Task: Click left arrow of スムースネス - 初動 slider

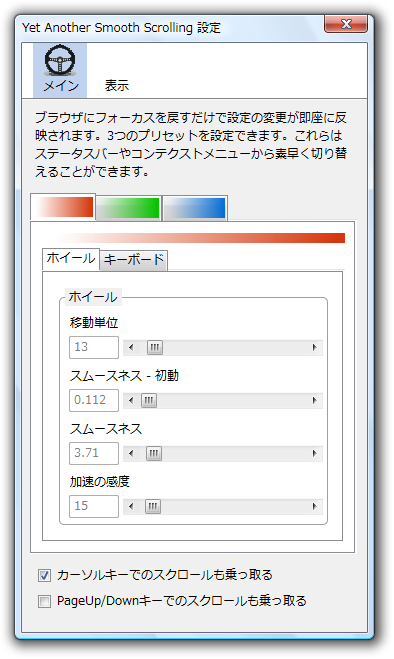Action: coord(131,401)
